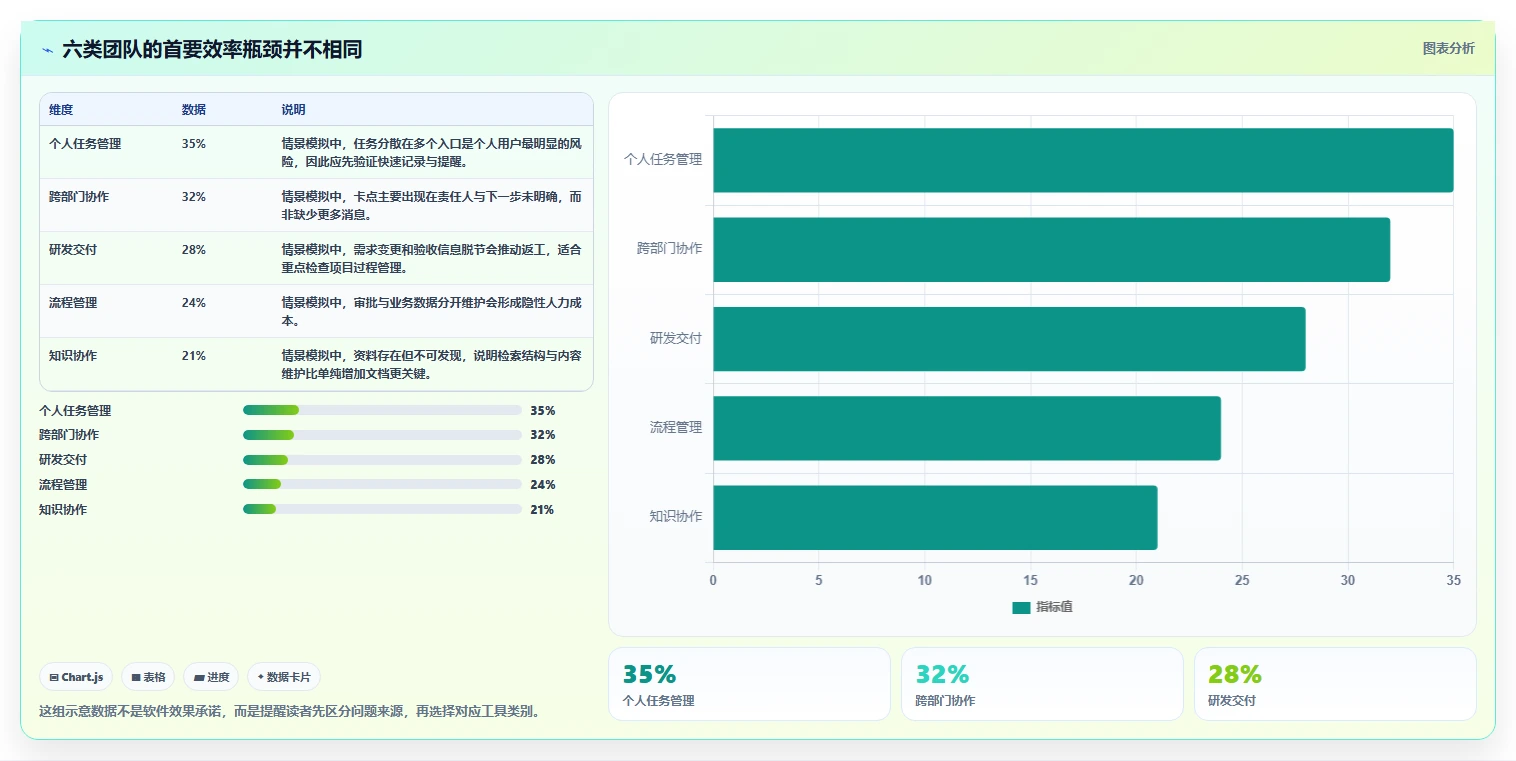Viewport: 1516px width, 761px height.
Task: Open the 图表分析 label in the header
Action: (1448, 48)
